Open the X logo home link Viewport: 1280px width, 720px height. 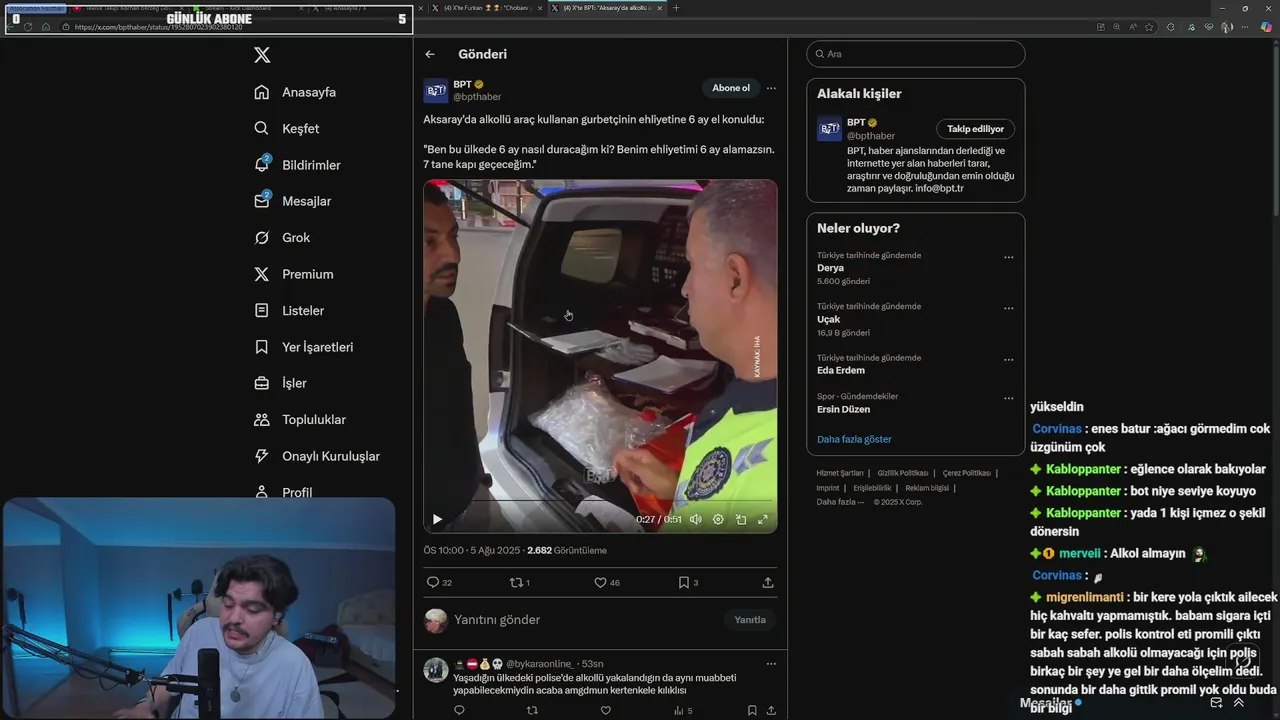[x=262, y=55]
